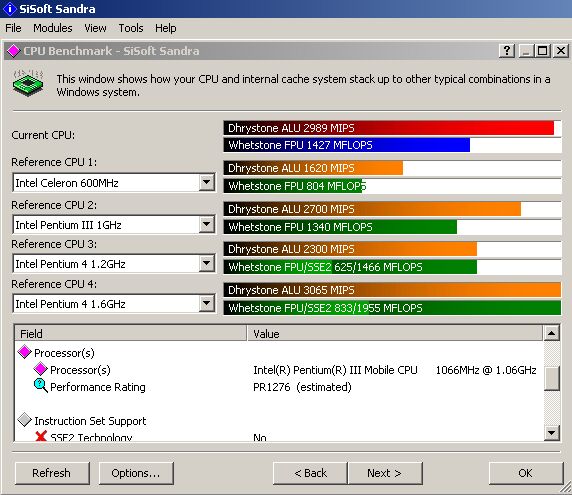This screenshot has width=572, height=495.
Task: Close the CPU Benchmark window
Action: tap(561, 51)
